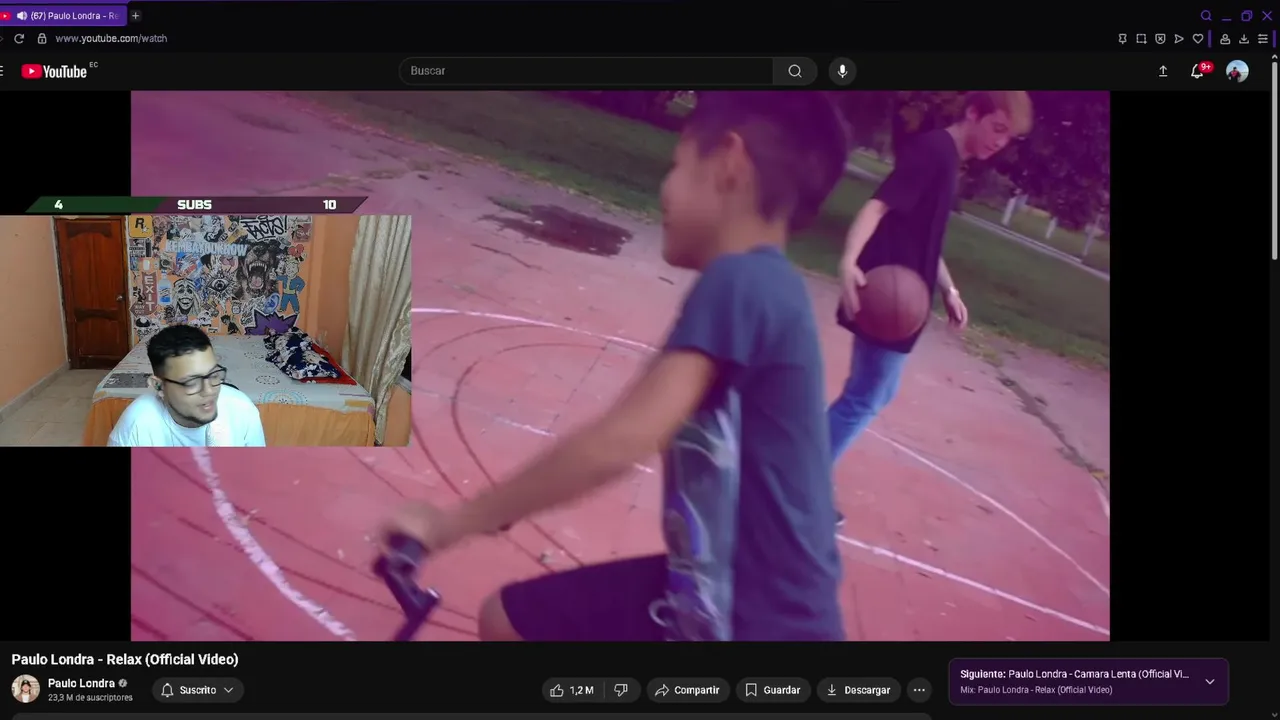Click the browser pinboard pin icon
Viewport: 1280px width, 720px height.
[1122, 39]
